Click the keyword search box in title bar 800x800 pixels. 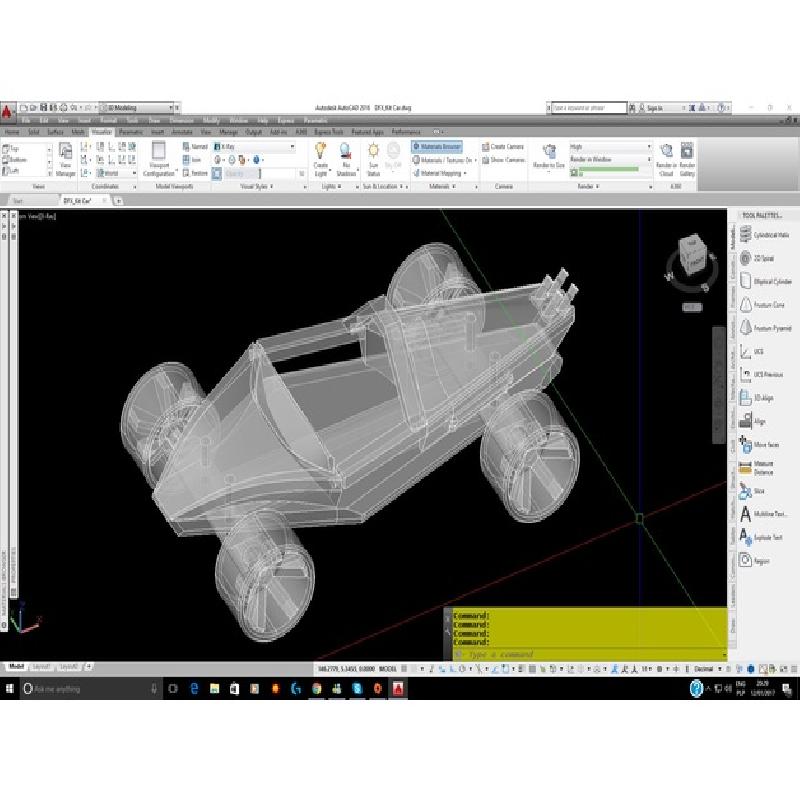click(588, 108)
